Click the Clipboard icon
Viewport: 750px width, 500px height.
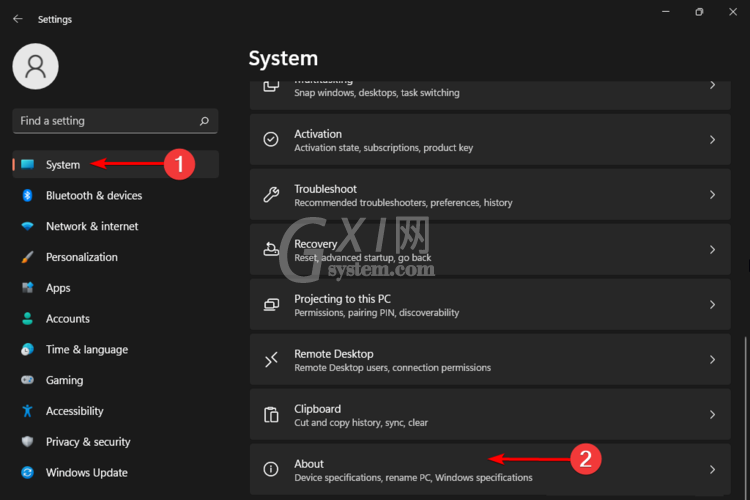tap(271, 414)
